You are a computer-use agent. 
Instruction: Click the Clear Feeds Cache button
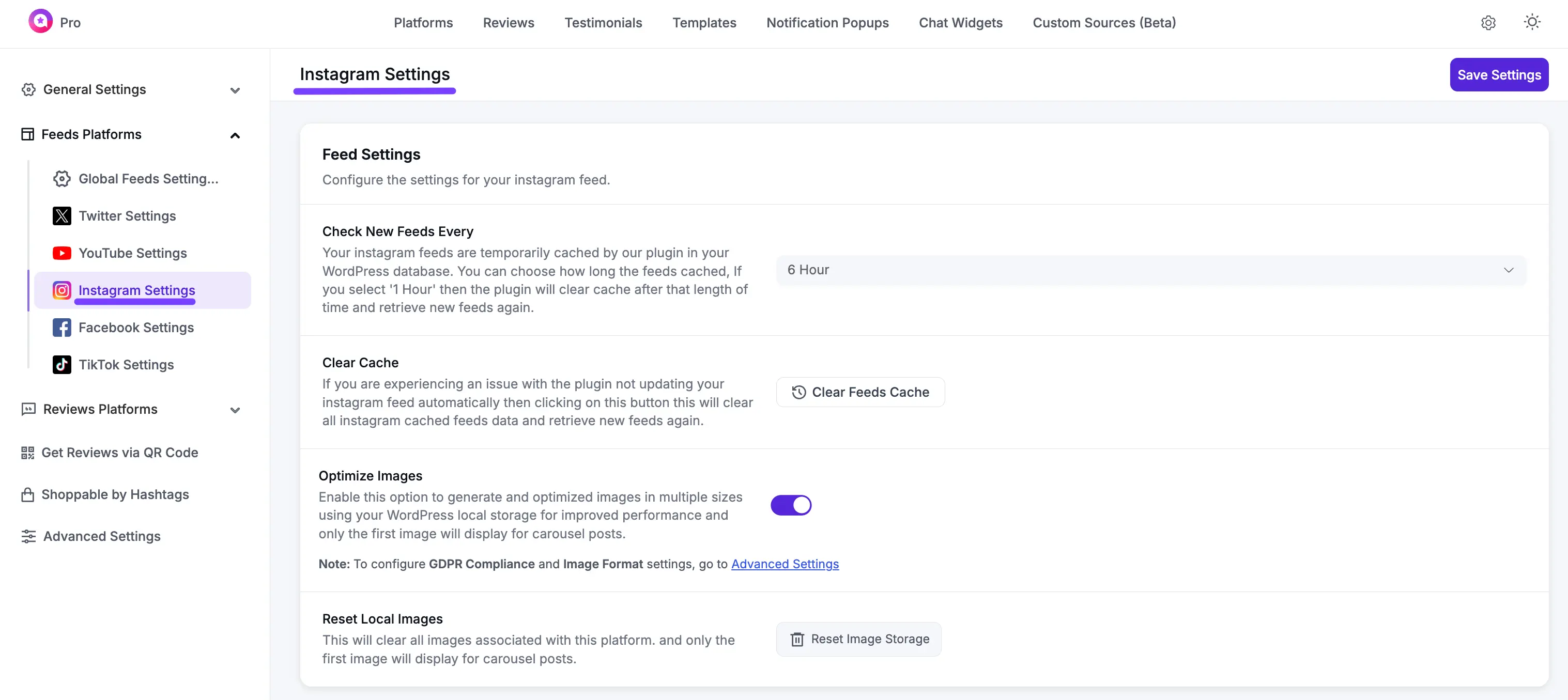coord(859,392)
